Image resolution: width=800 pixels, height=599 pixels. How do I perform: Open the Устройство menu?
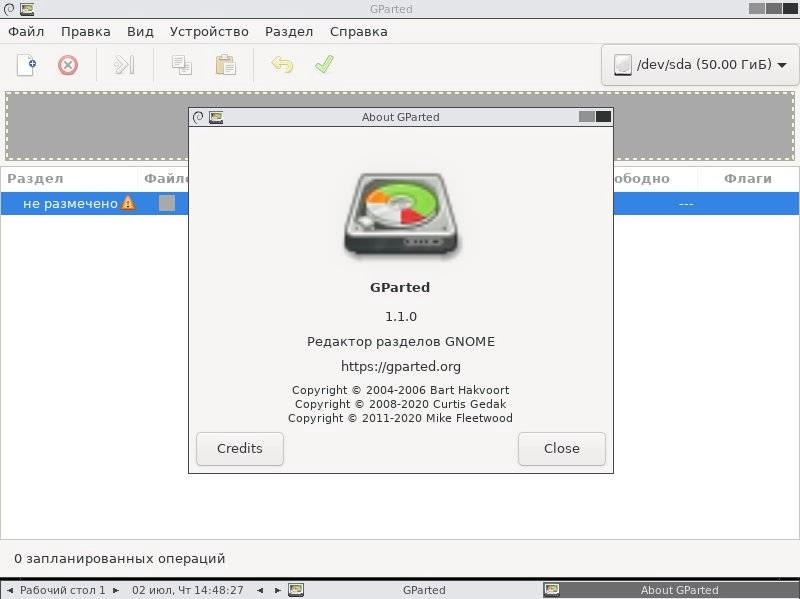click(209, 32)
